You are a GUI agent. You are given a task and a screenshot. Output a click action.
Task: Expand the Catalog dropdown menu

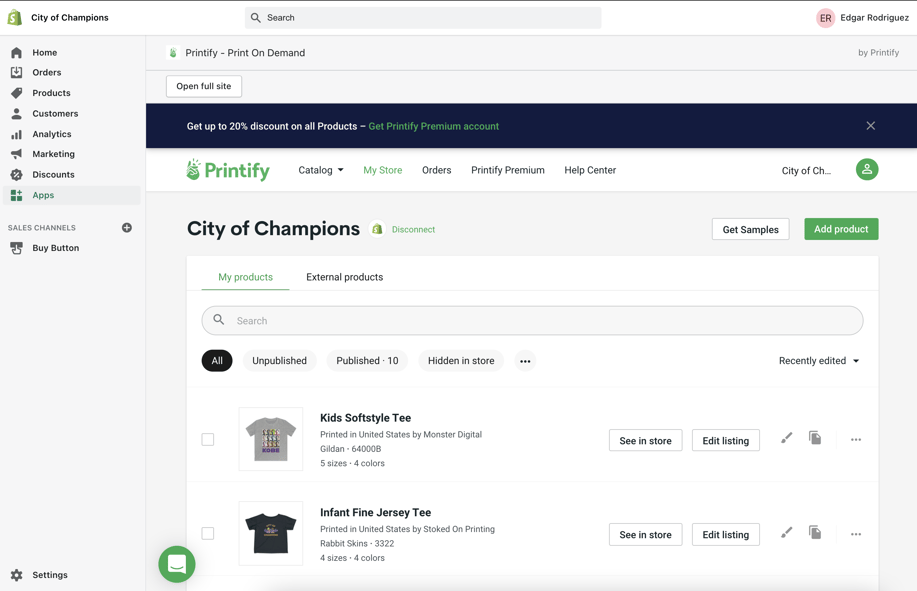[x=321, y=170]
